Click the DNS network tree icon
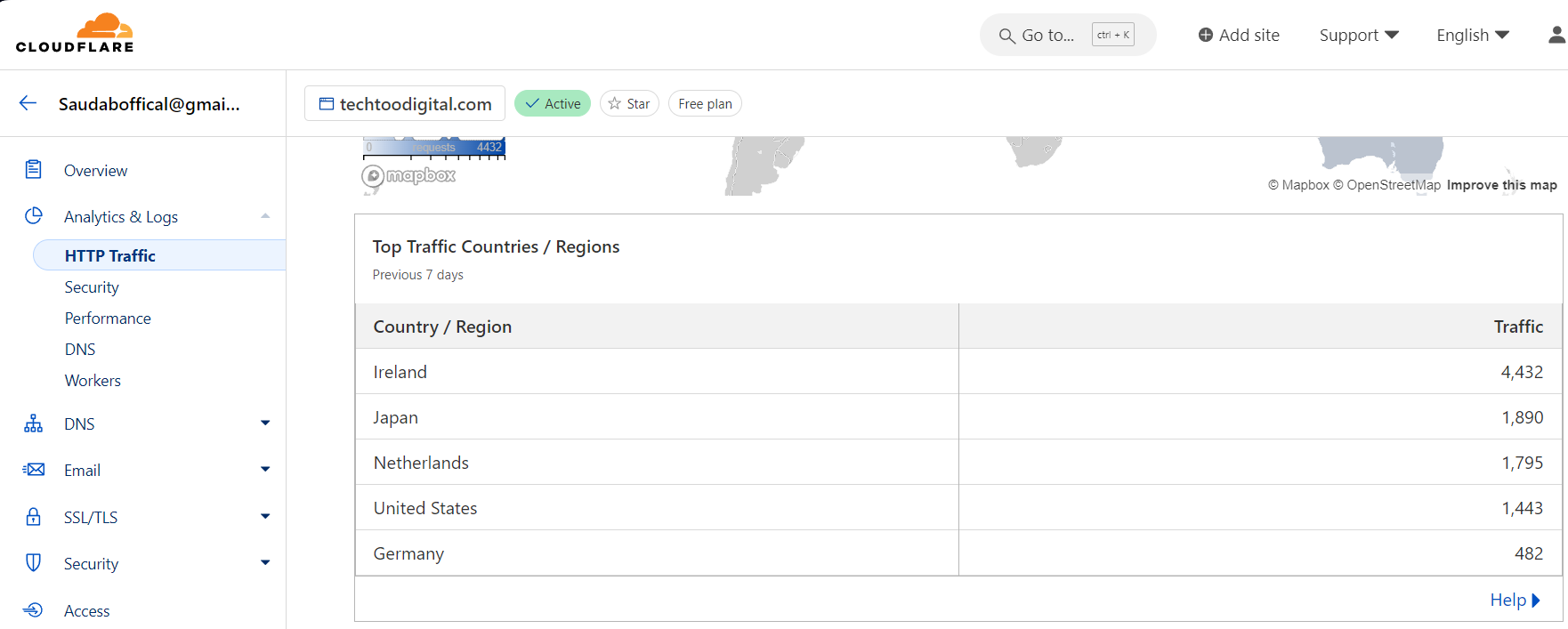The image size is (1568, 629). coord(34,423)
